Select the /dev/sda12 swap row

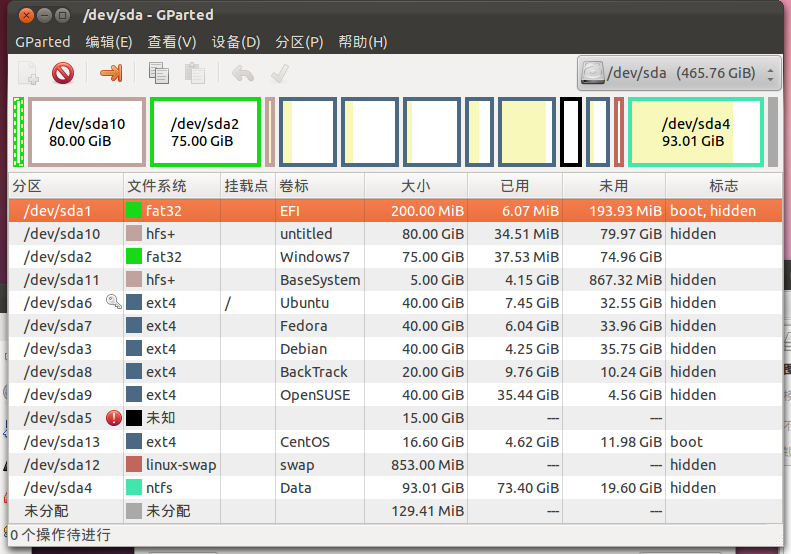[396, 465]
